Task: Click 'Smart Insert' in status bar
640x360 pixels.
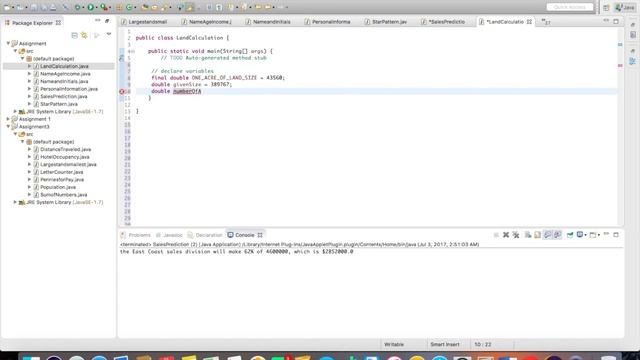Action: coord(445,344)
